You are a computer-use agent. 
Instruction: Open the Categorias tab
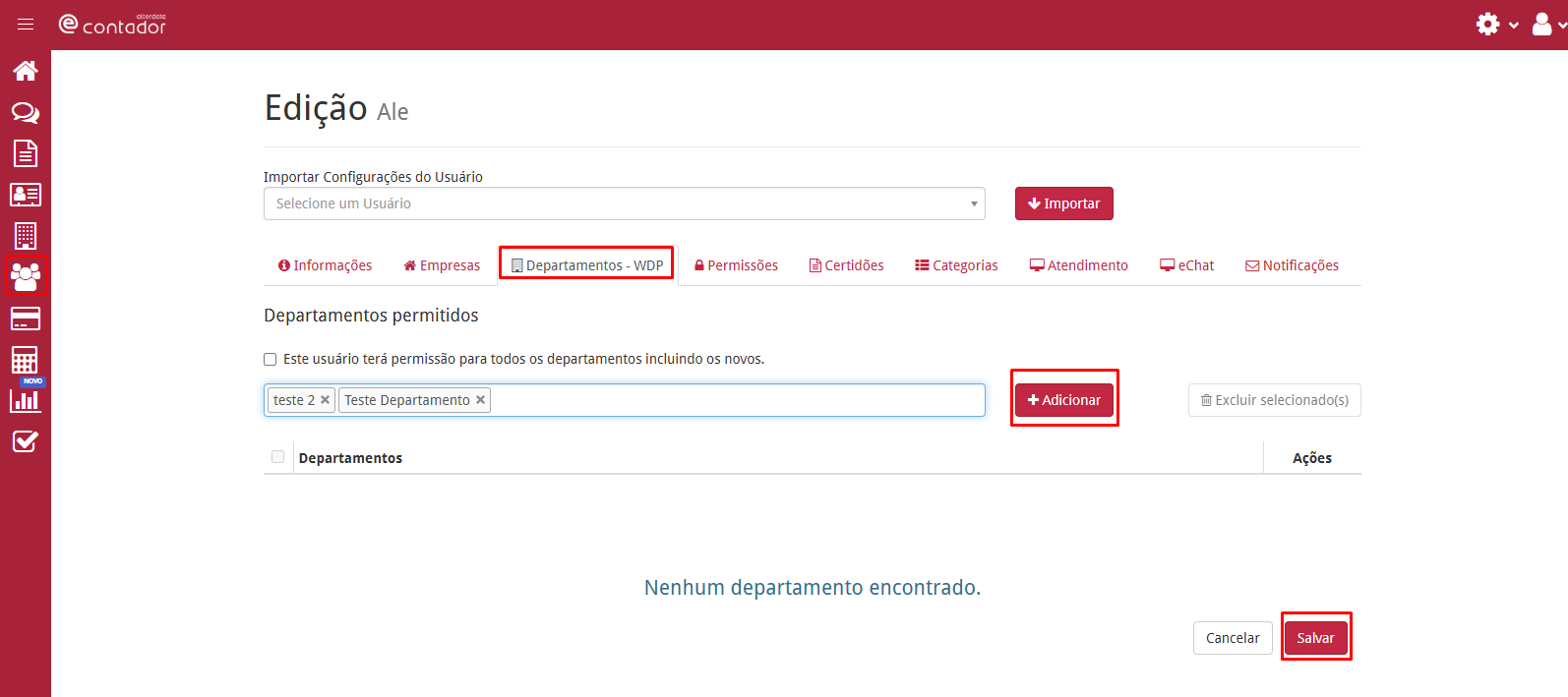point(956,265)
